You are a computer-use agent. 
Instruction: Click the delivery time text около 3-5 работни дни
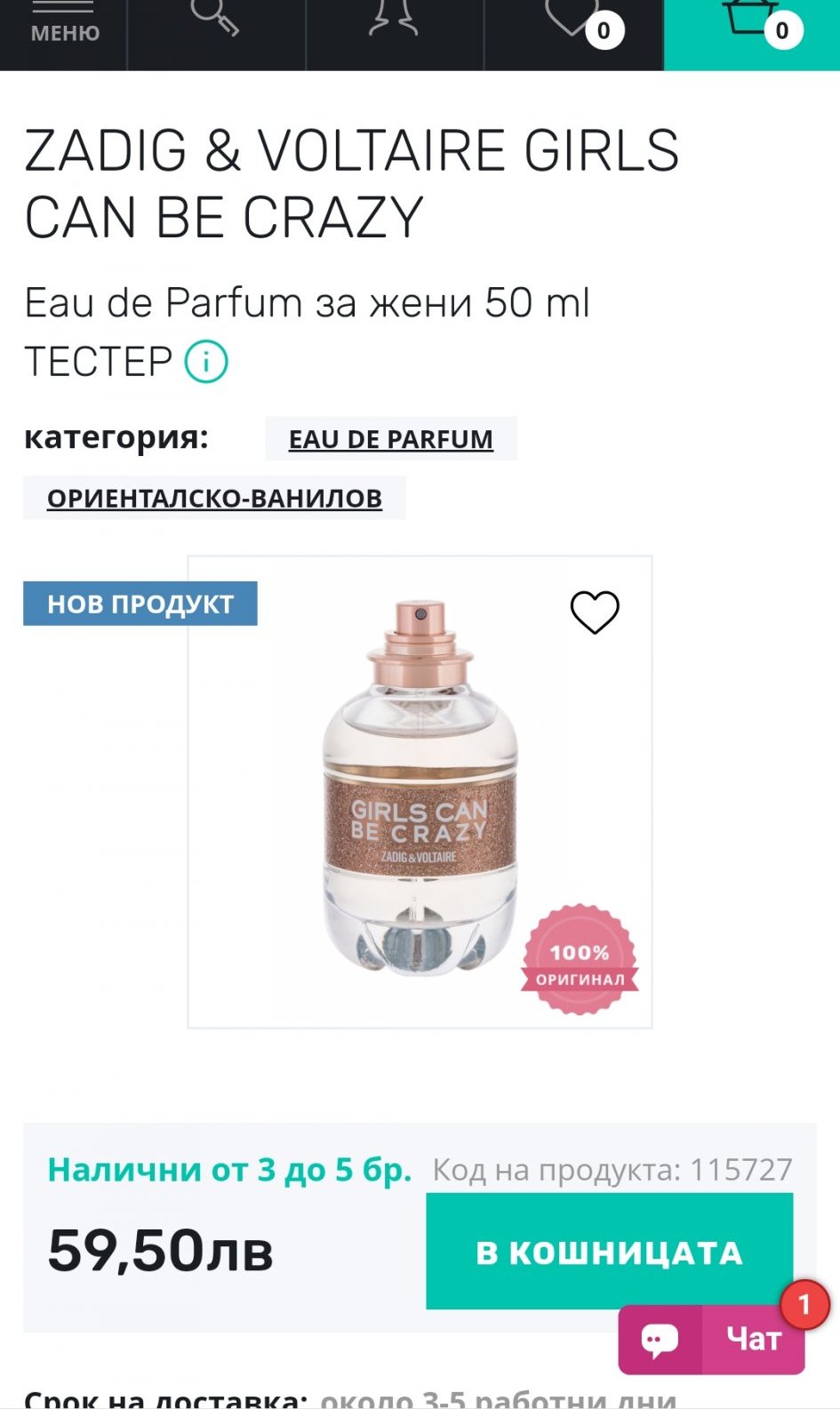click(x=499, y=1398)
